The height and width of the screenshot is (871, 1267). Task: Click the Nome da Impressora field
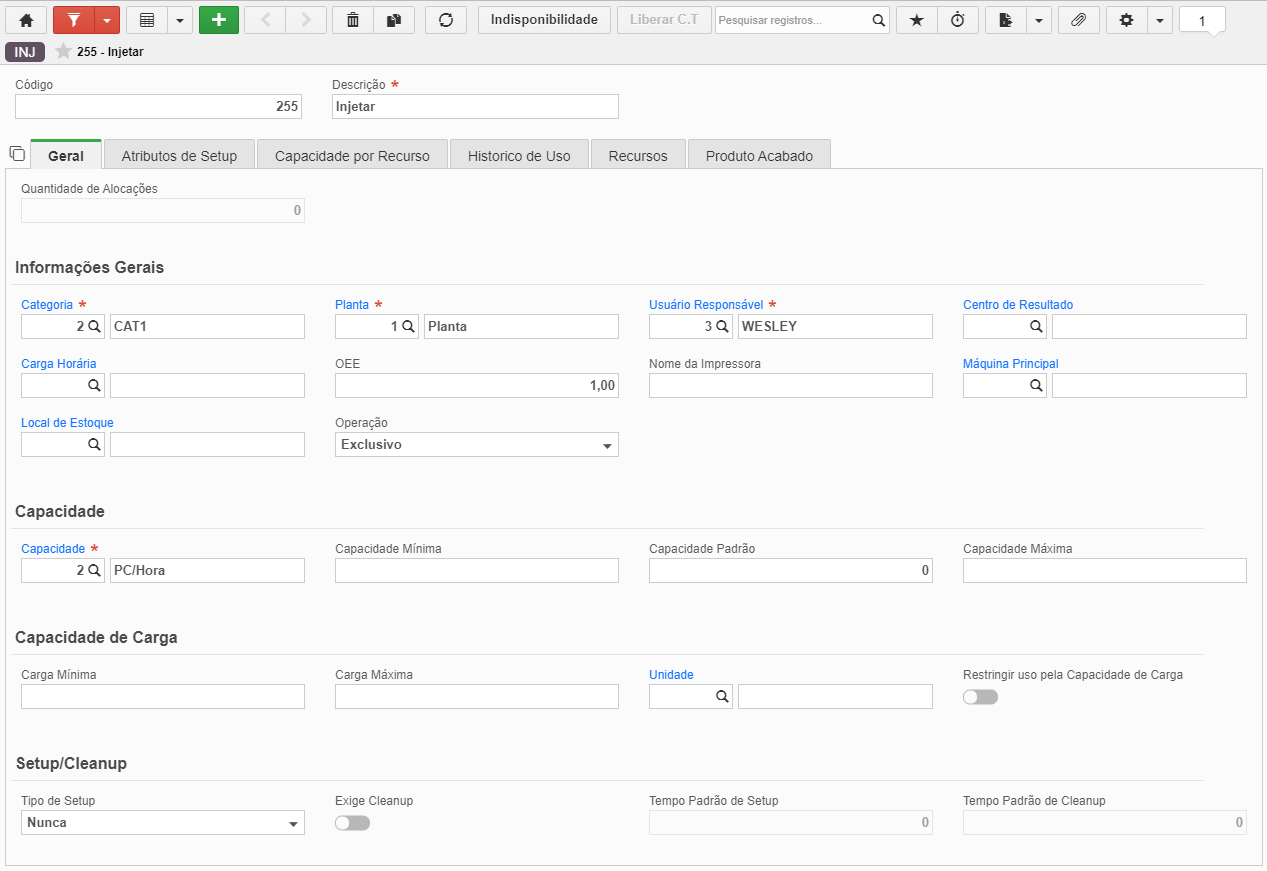tap(791, 385)
